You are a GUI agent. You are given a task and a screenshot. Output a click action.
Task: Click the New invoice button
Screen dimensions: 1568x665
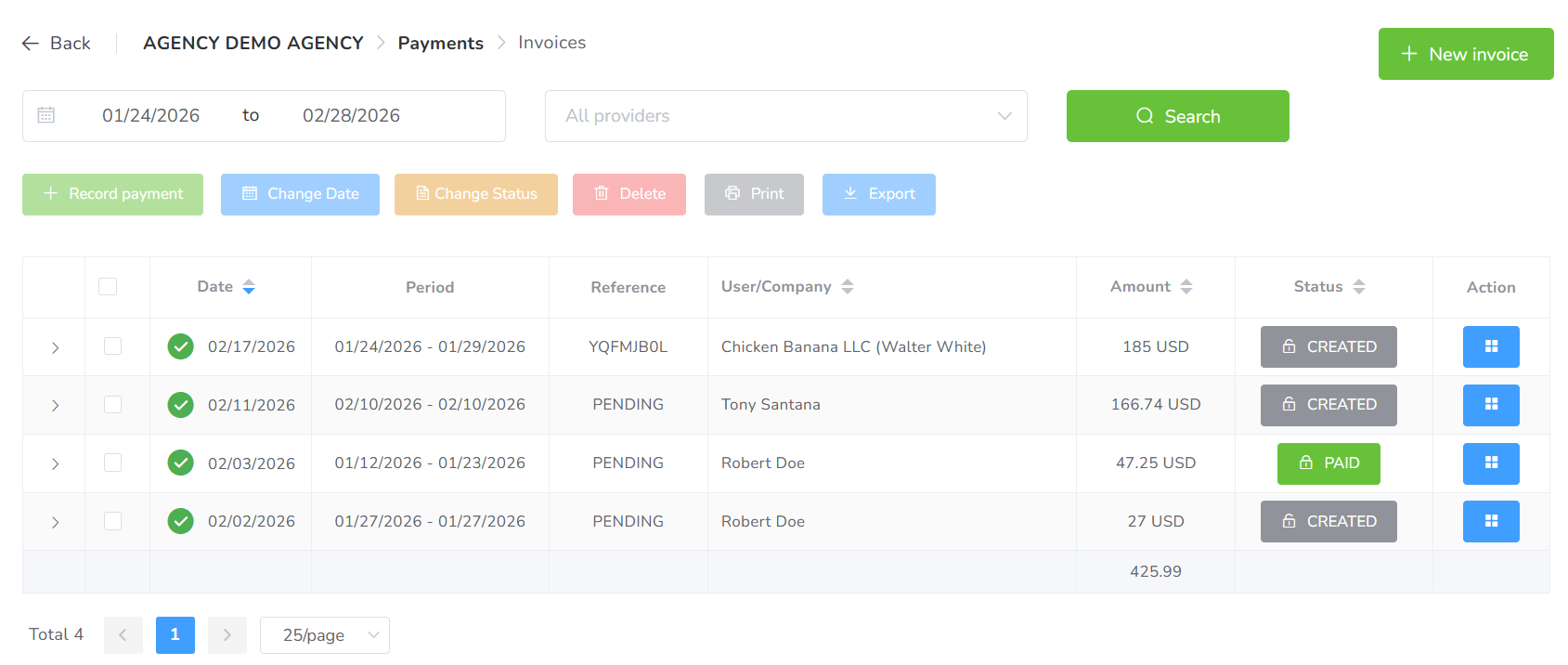1465,54
